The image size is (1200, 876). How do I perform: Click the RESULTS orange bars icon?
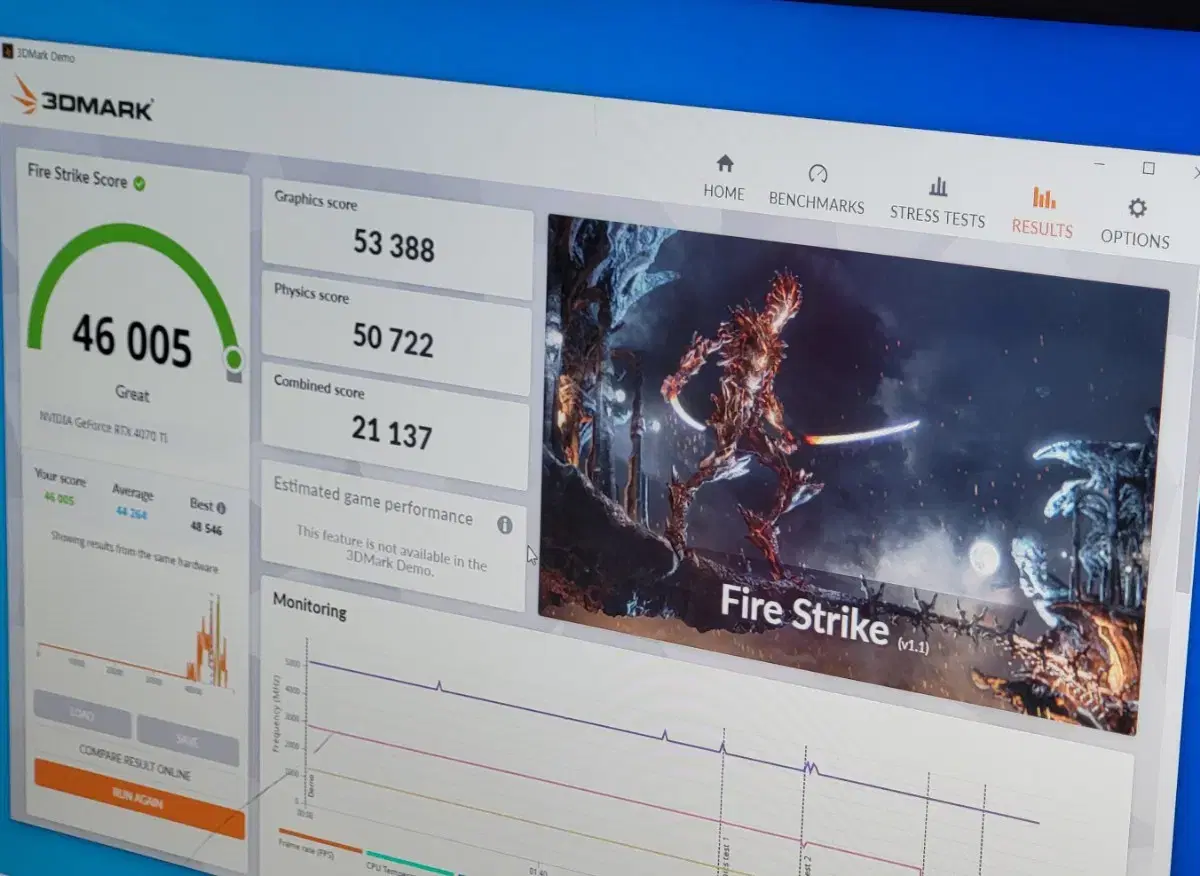tap(1044, 197)
